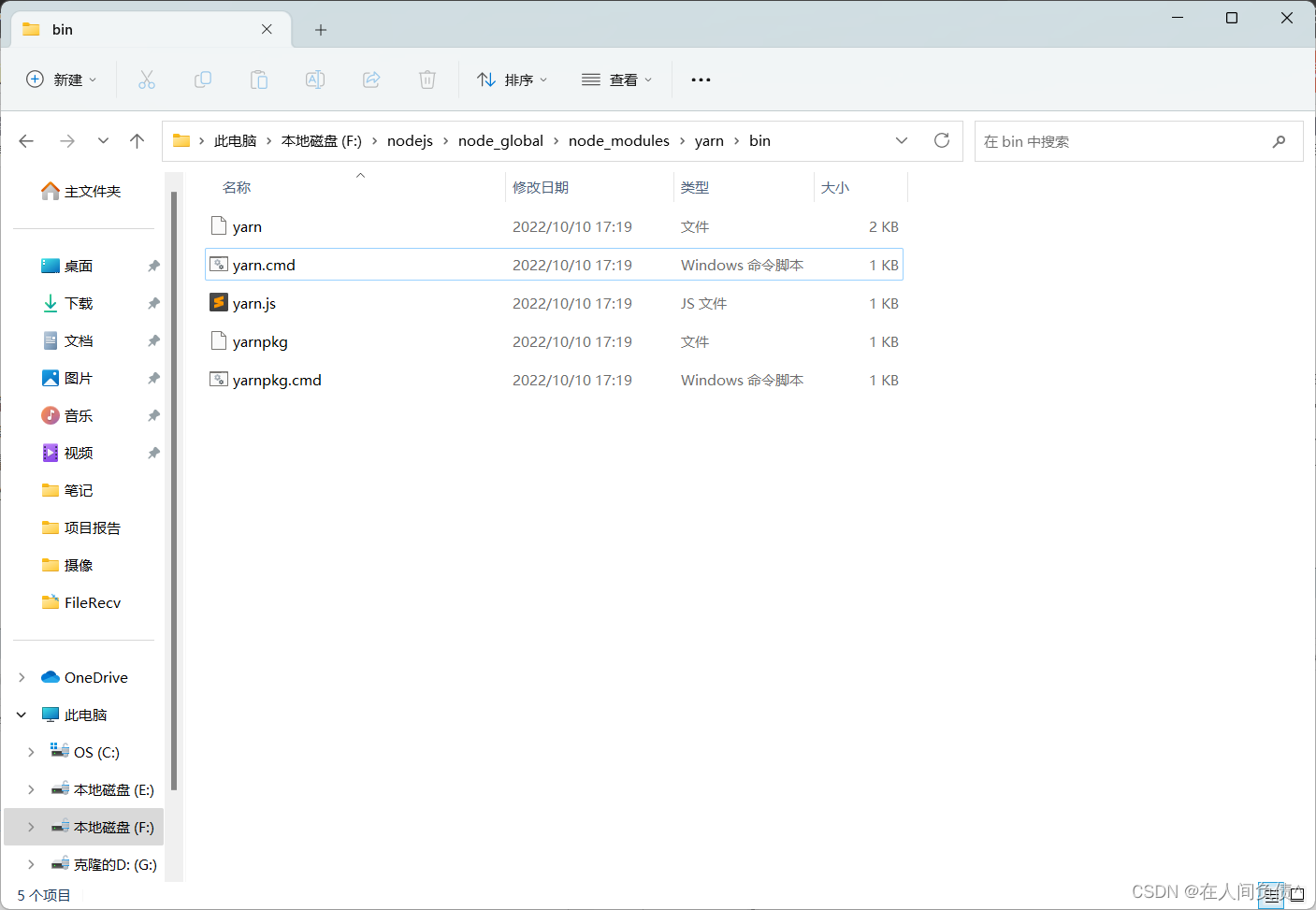Click the Rename icon in toolbar
The width and height of the screenshot is (1316, 910).
coord(315,79)
